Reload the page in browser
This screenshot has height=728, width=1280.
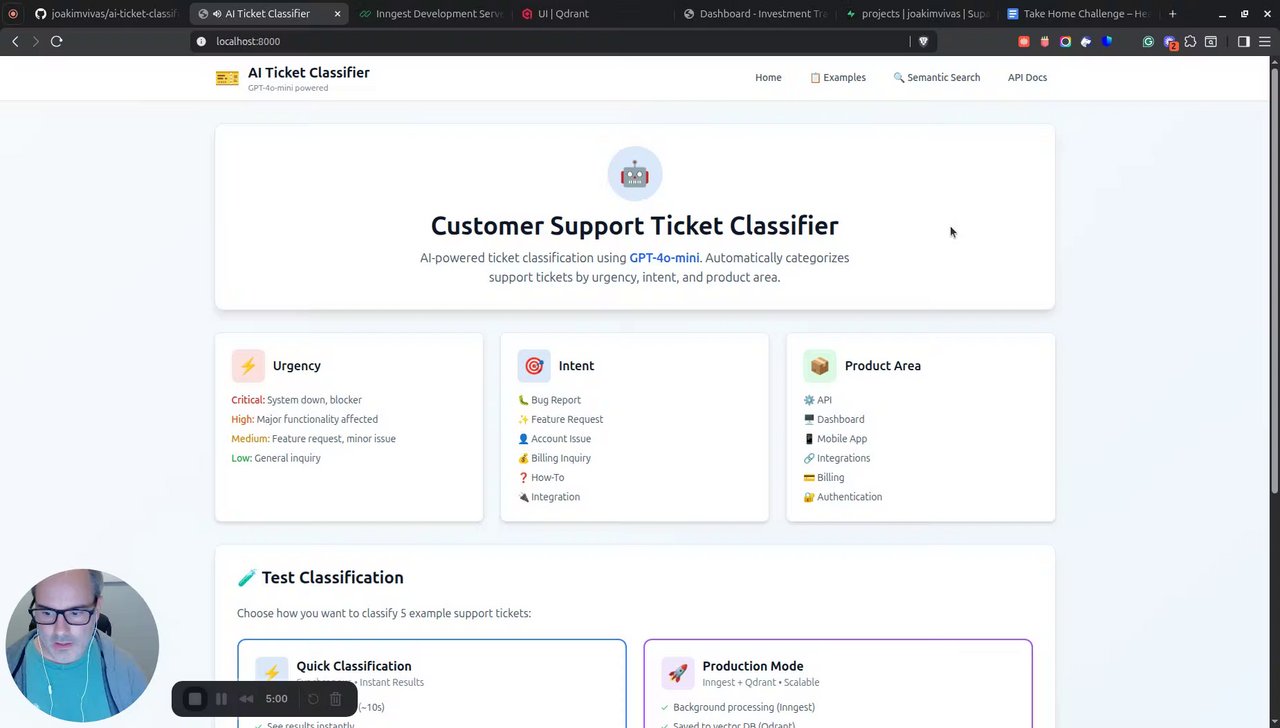56,41
